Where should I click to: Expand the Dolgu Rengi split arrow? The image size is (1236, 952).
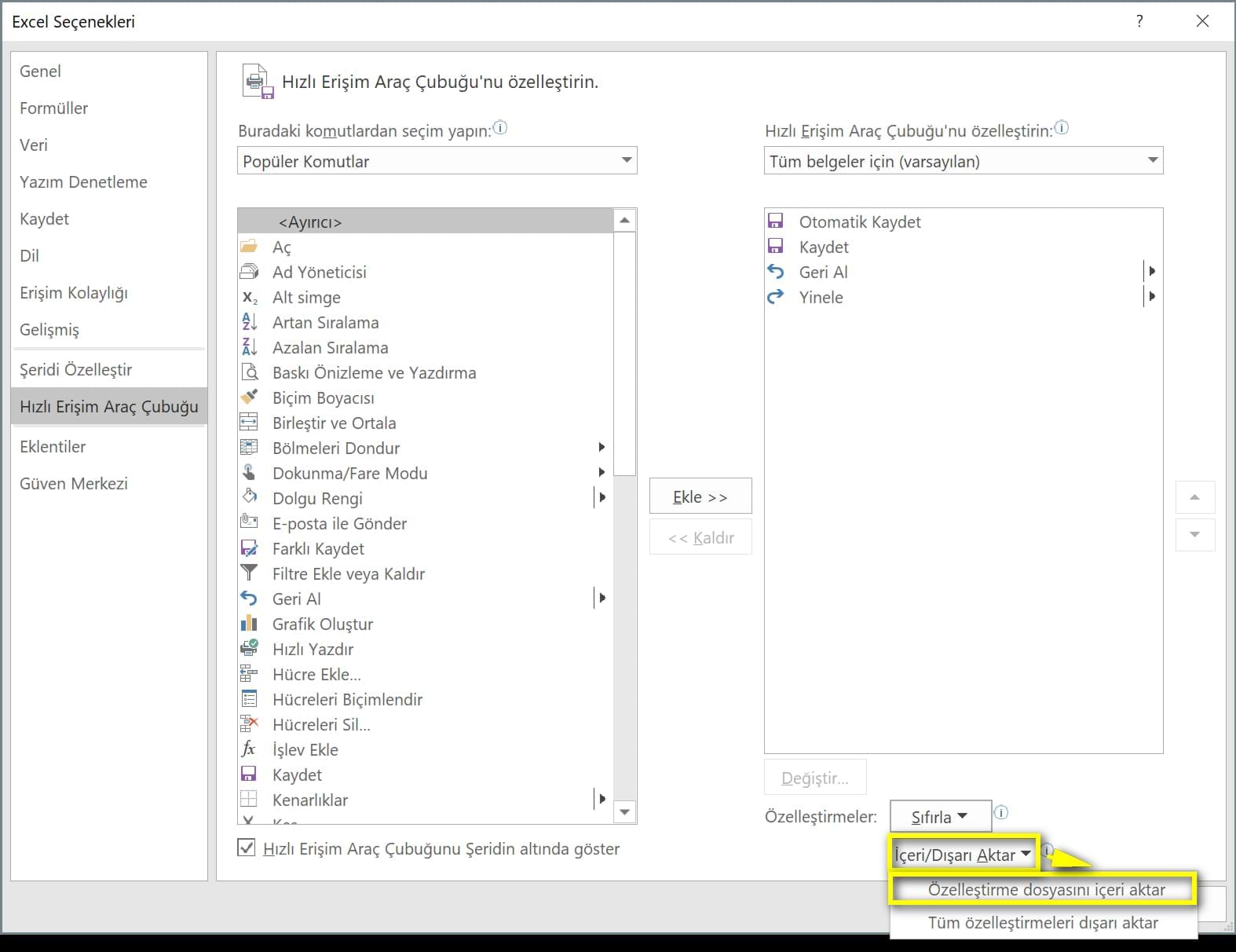602,498
